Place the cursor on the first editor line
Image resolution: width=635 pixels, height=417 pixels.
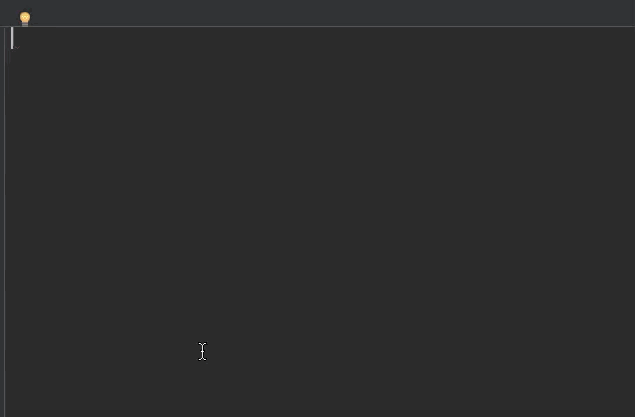pos(320,38)
